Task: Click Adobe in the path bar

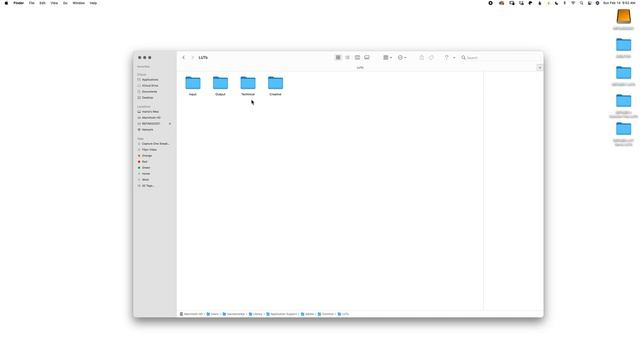Action: pyautogui.click(x=307, y=314)
